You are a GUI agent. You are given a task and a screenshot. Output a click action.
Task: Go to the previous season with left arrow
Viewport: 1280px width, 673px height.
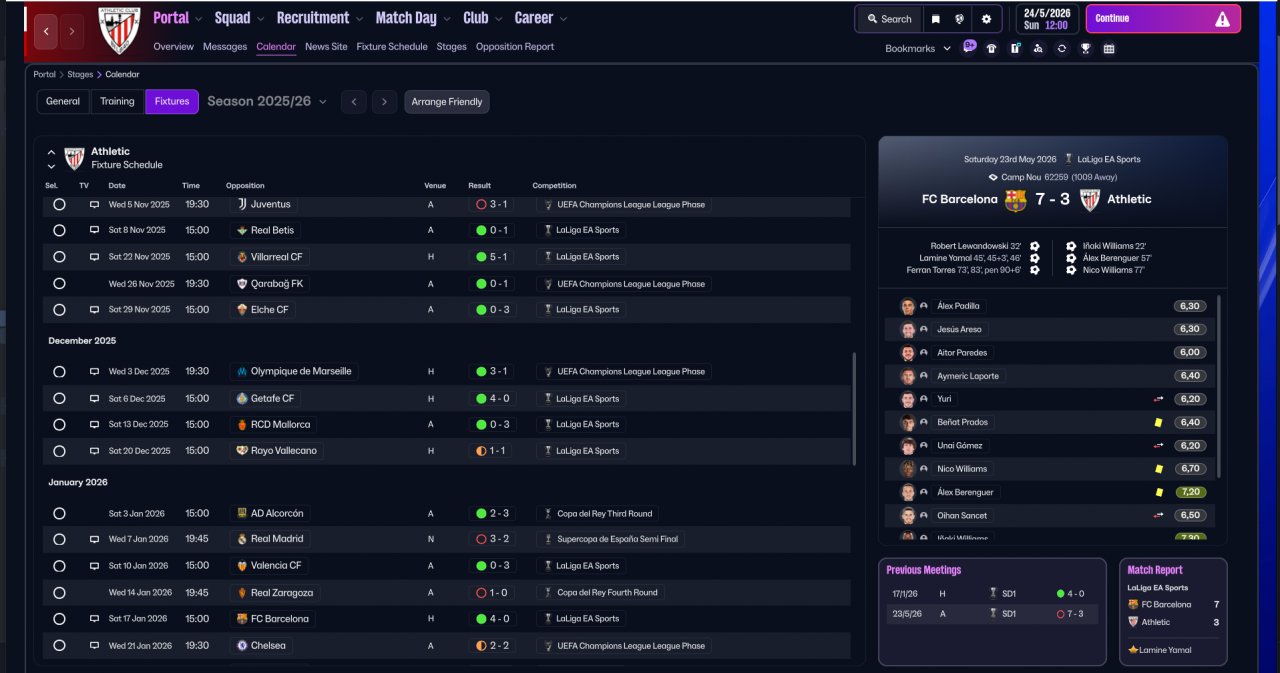353,101
